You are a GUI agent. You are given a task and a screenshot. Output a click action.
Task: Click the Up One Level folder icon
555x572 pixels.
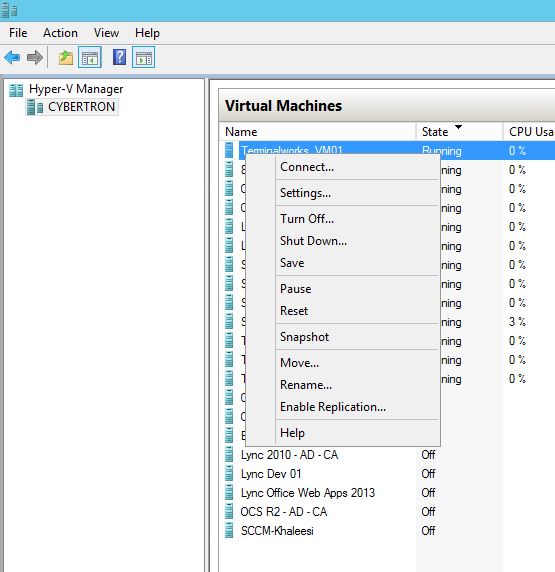coord(66,58)
